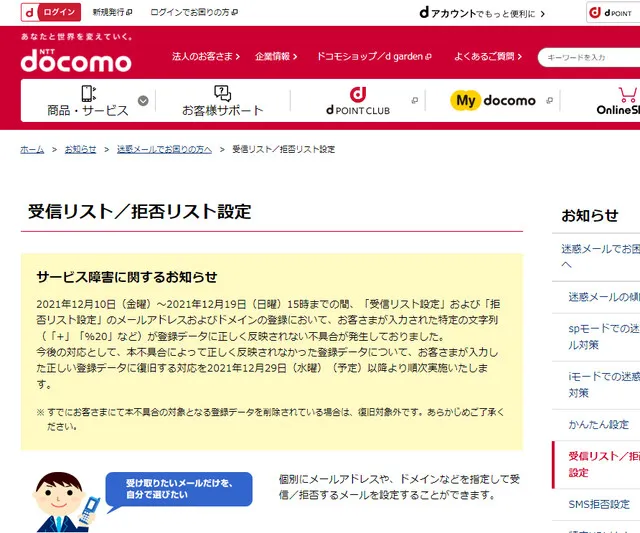Click the d POINT badge at top right
The height and width of the screenshot is (533, 640).
coord(613,13)
